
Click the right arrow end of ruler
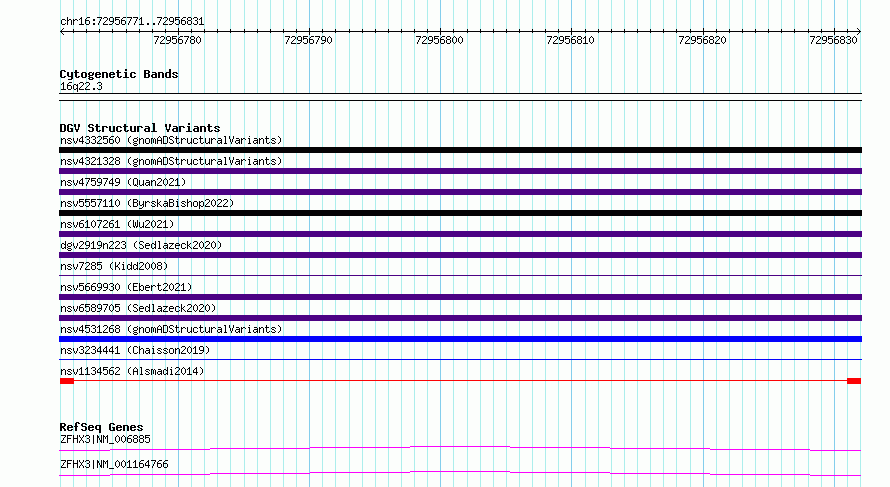(859, 32)
